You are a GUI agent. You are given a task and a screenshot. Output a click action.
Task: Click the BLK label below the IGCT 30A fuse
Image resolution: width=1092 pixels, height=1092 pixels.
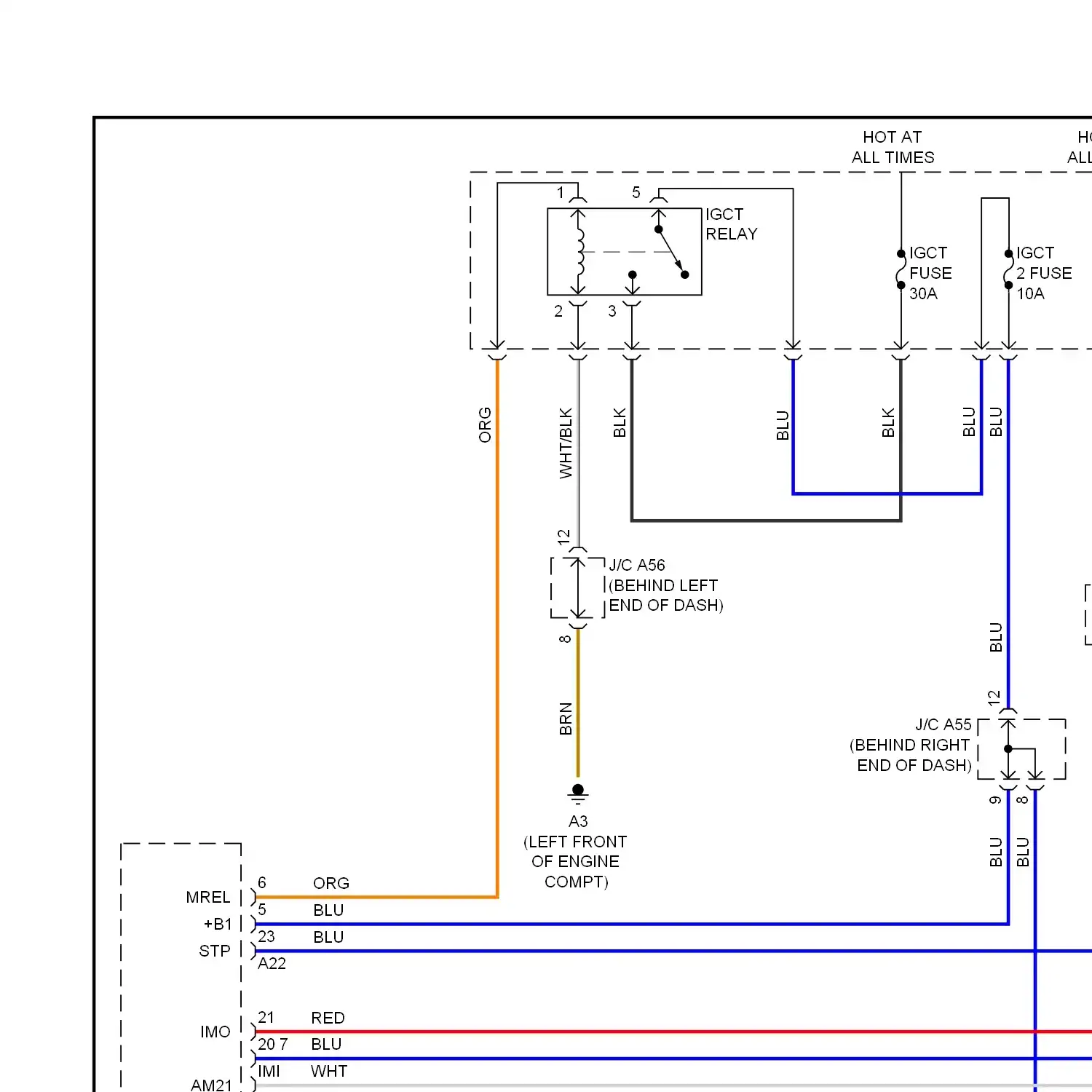888,423
